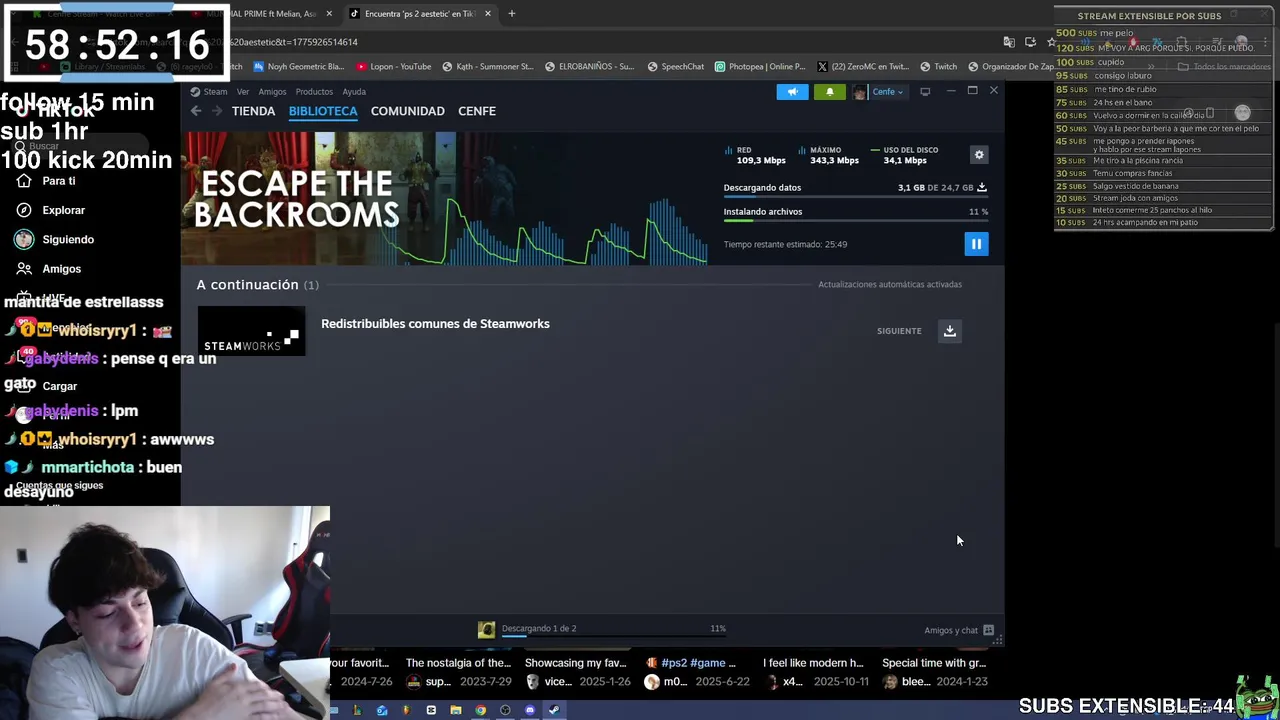Click the TikTok Amigos people icon
Viewport: 1280px width, 720px height.
click(x=24, y=269)
